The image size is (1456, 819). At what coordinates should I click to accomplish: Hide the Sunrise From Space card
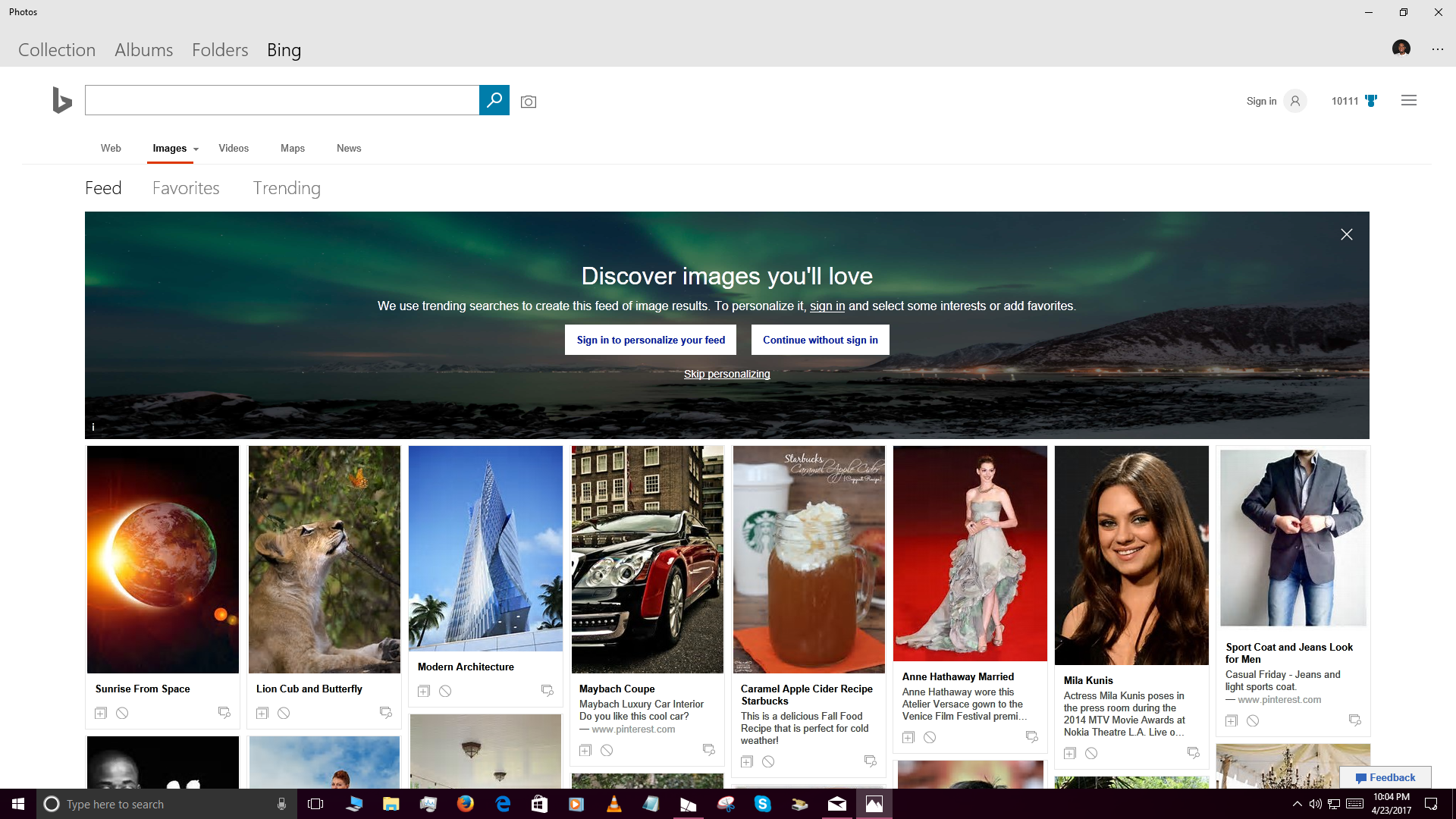[x=122, y=713]
